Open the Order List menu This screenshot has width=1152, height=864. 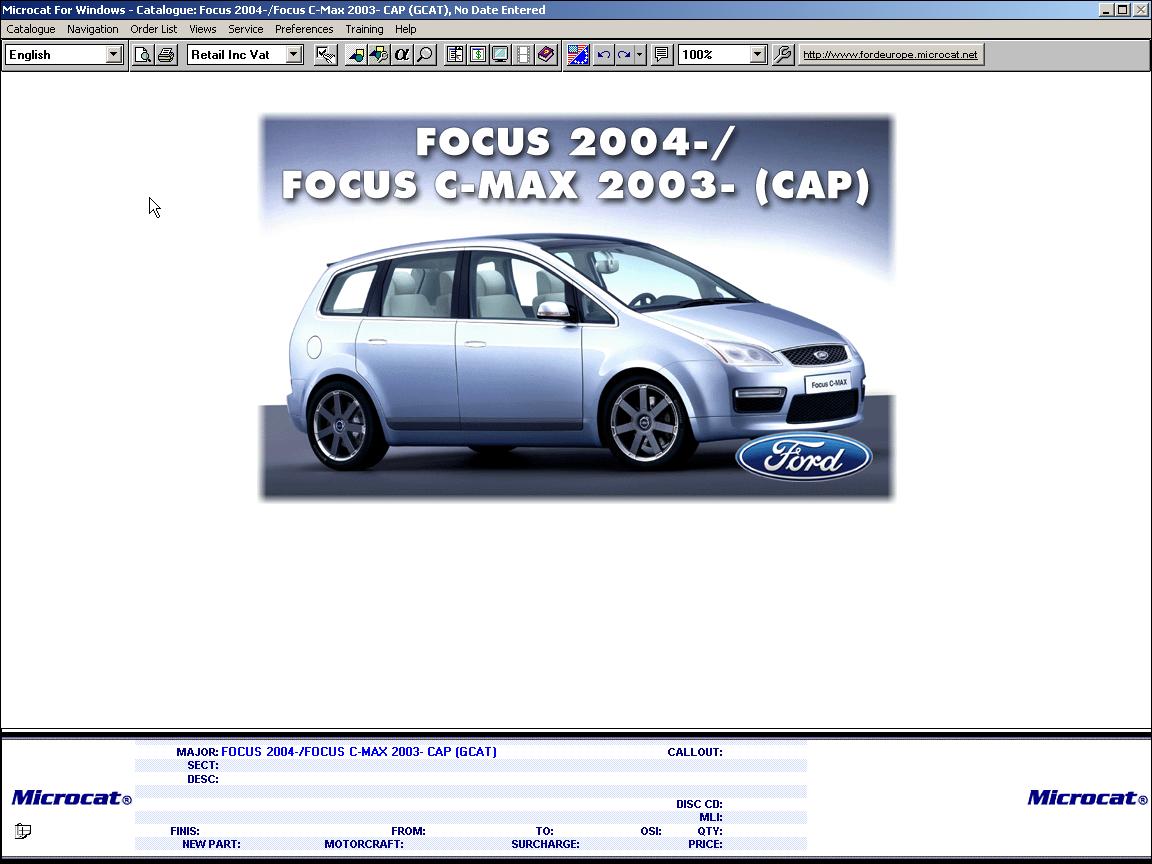[153, 29]
